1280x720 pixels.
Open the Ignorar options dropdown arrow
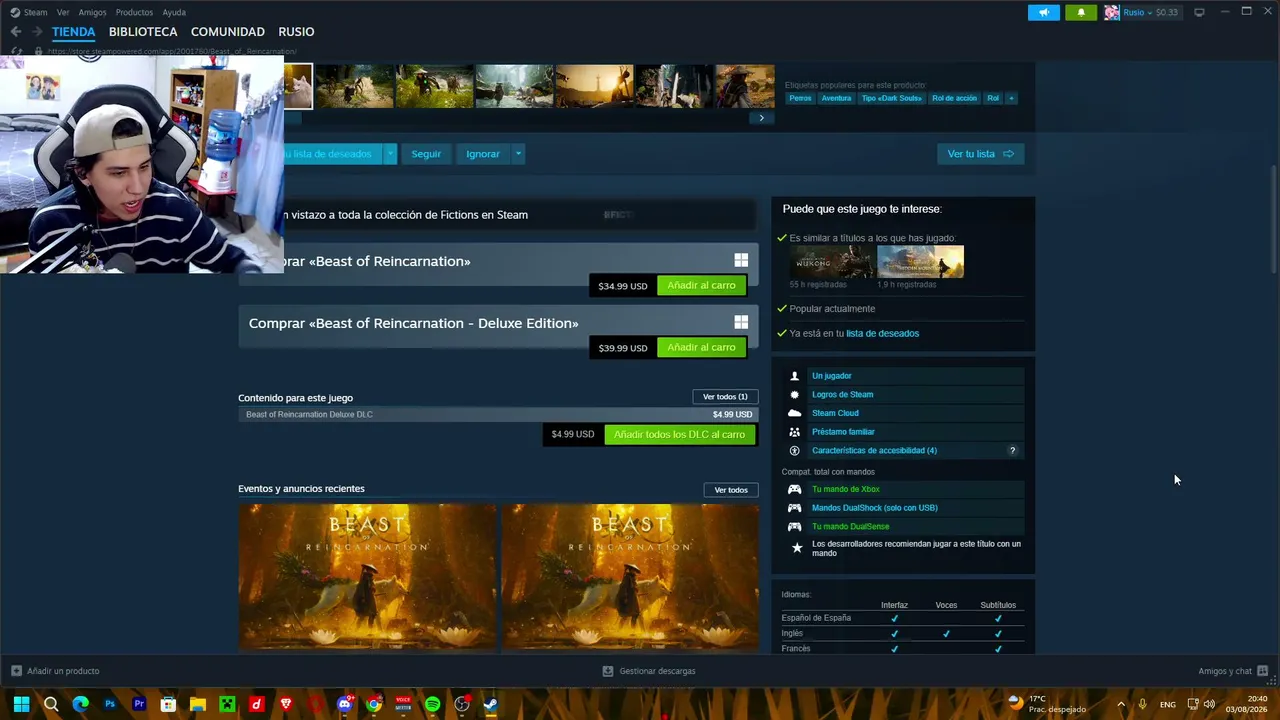(x=518, y=154)
